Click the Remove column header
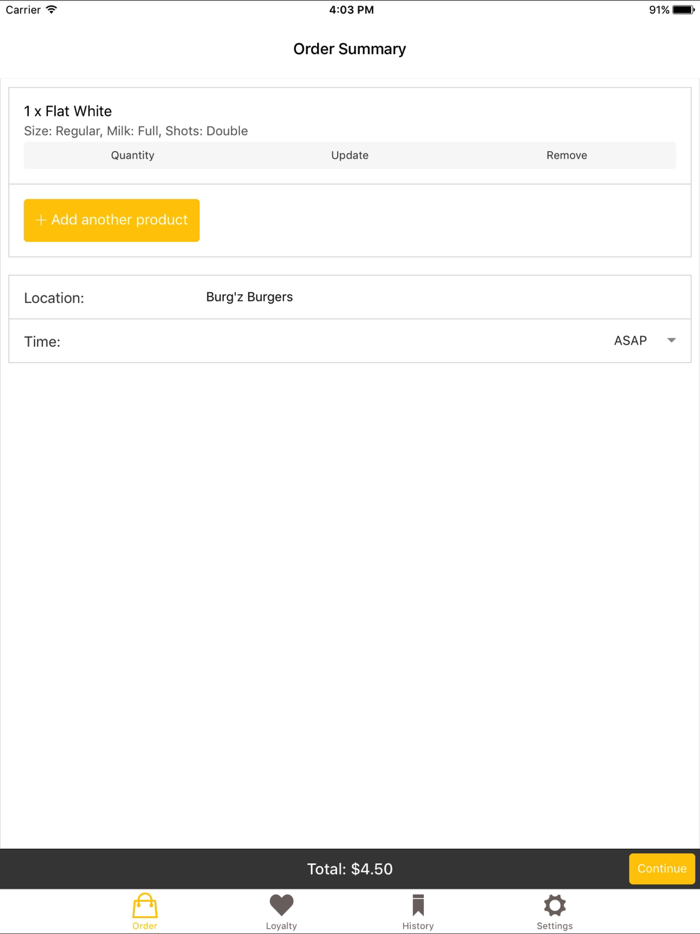This screenshot has width=700, height=934. pos(566,155)
